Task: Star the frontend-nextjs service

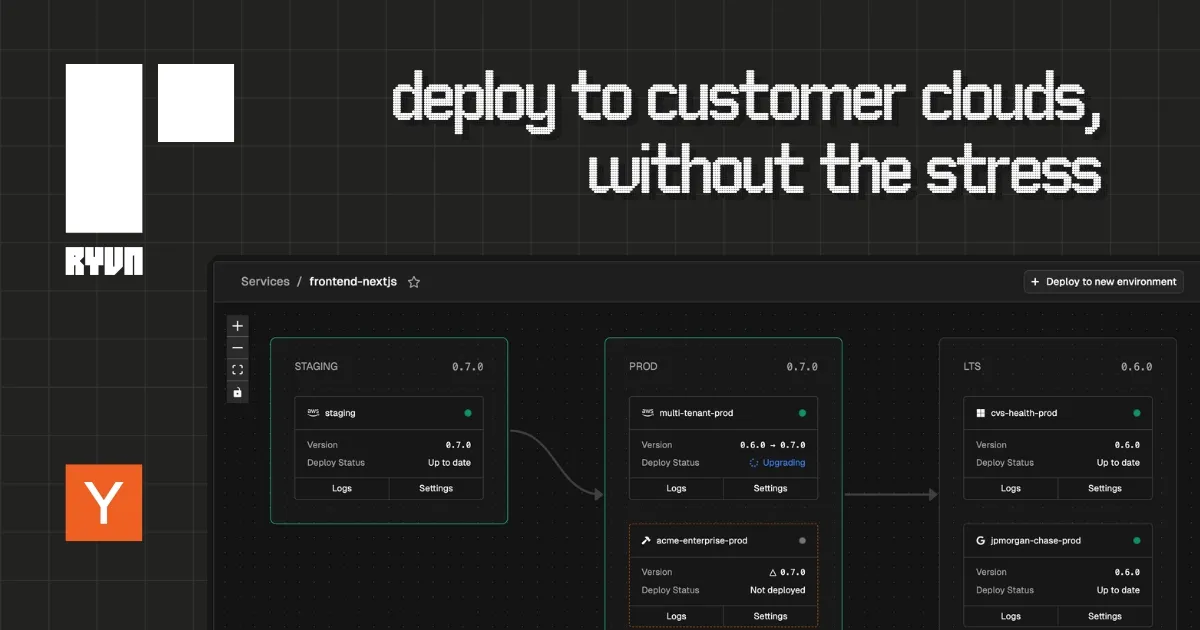Action: pyautogui.click(x=414, y=282)
